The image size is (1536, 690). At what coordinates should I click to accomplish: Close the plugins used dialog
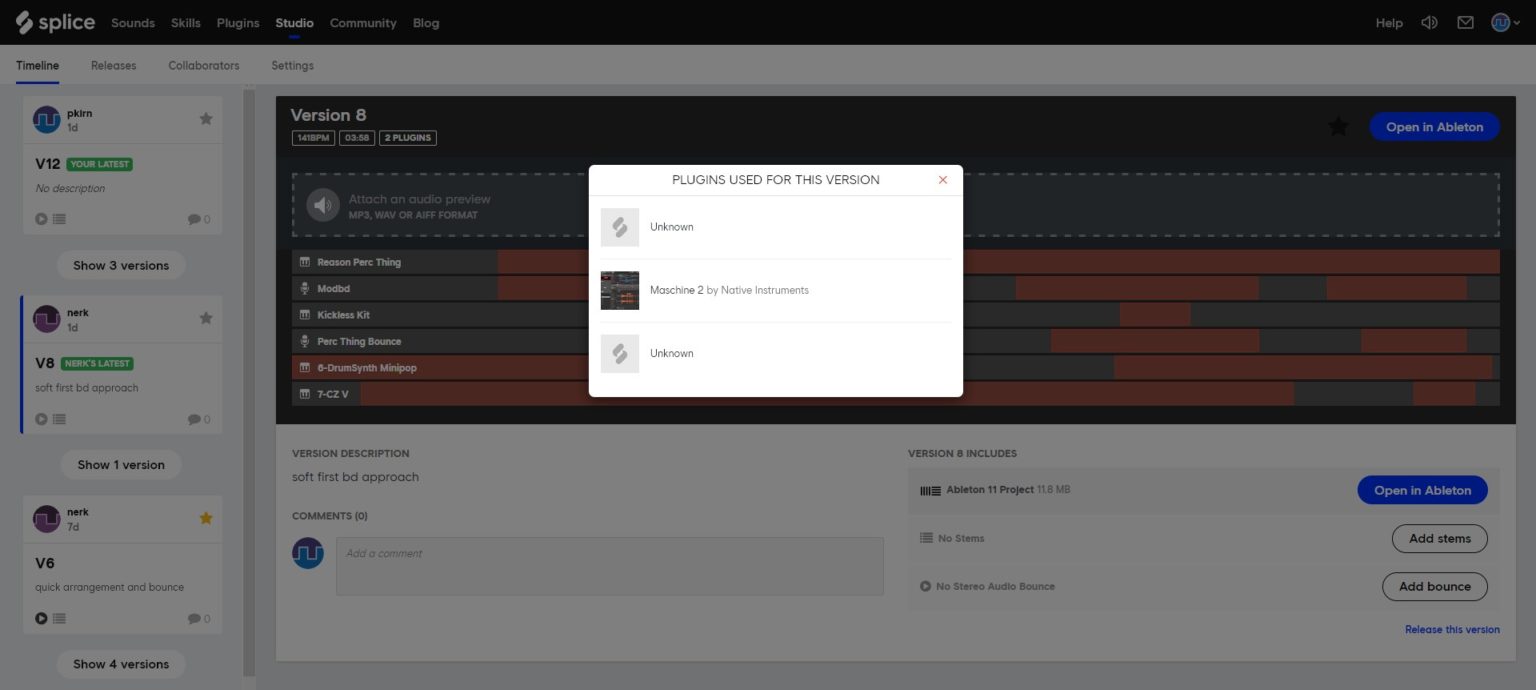pos(942,180)
